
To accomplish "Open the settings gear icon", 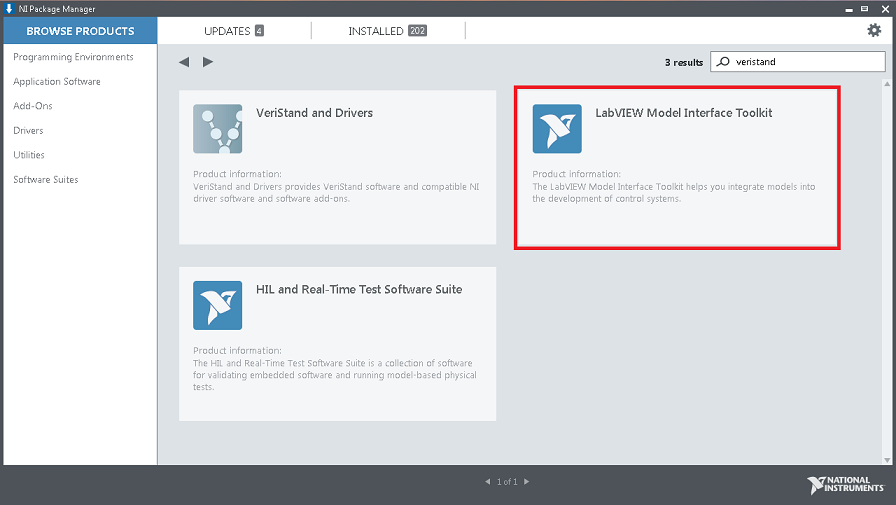I will tap(874, 30).
